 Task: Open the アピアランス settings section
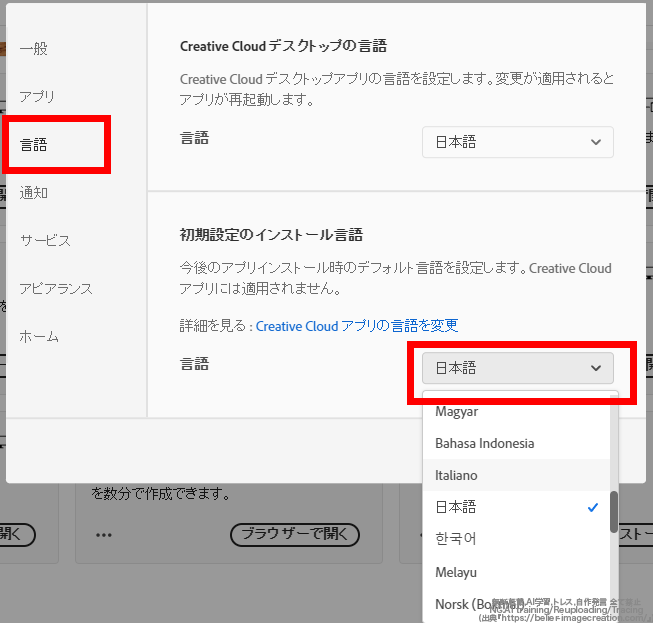[56, 289]
